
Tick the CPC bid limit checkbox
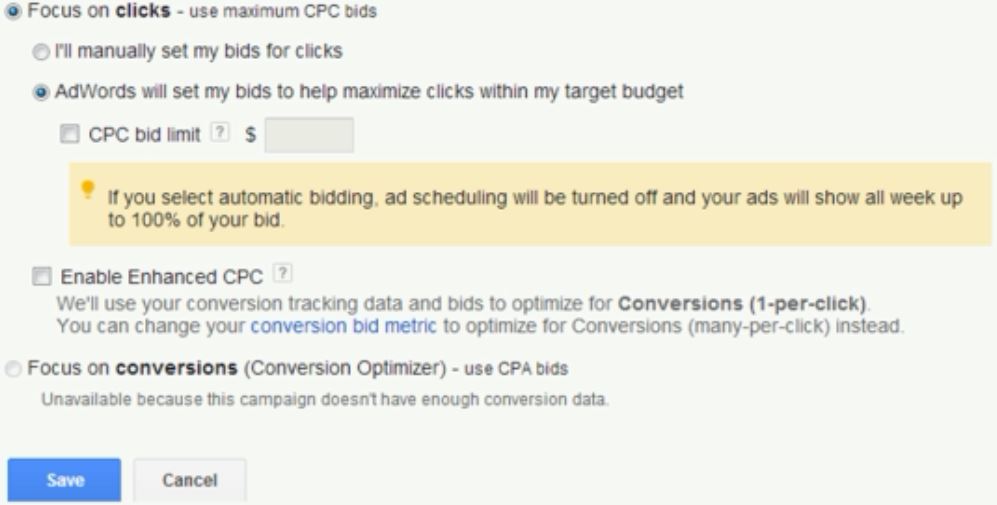69,134
